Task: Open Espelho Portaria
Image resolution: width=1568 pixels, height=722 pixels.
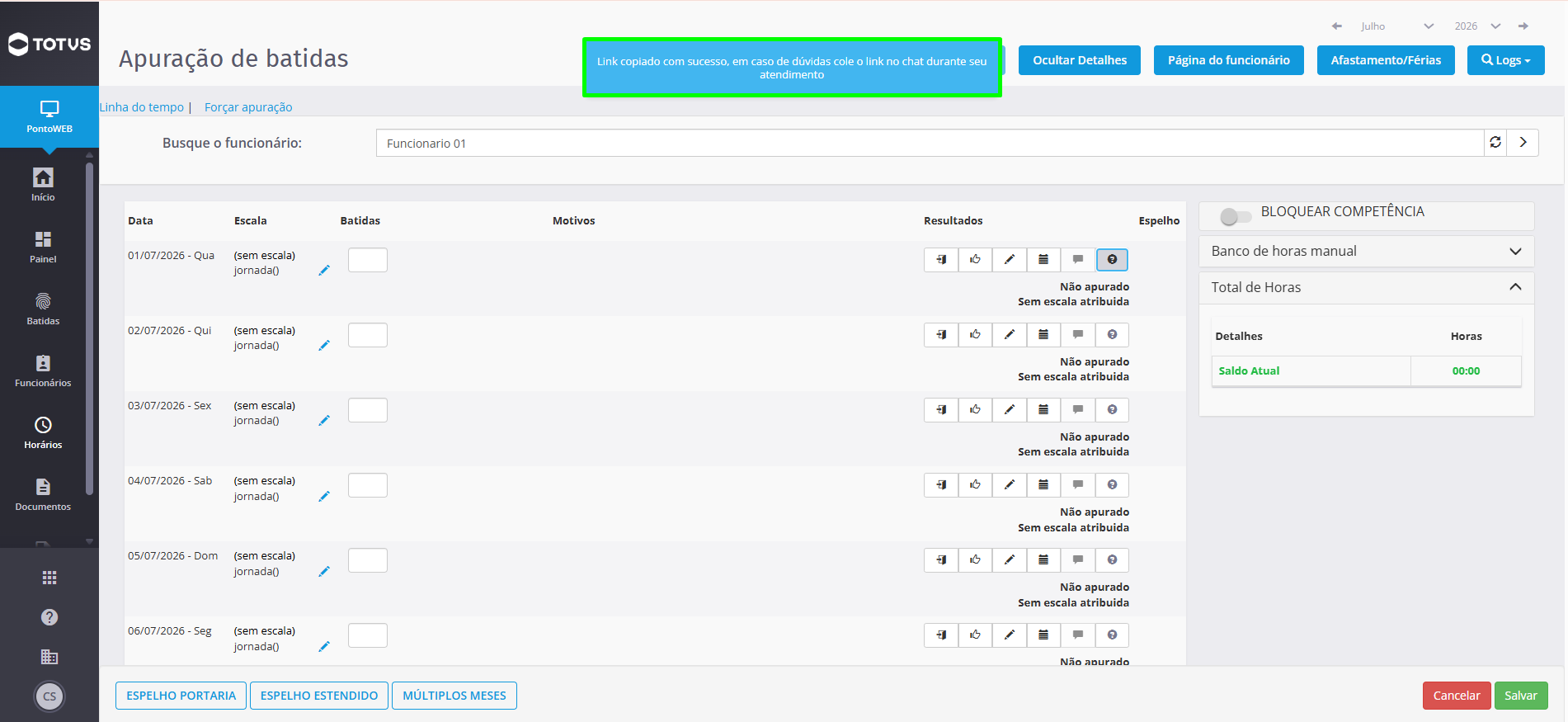Action: (x=181, y=696)
